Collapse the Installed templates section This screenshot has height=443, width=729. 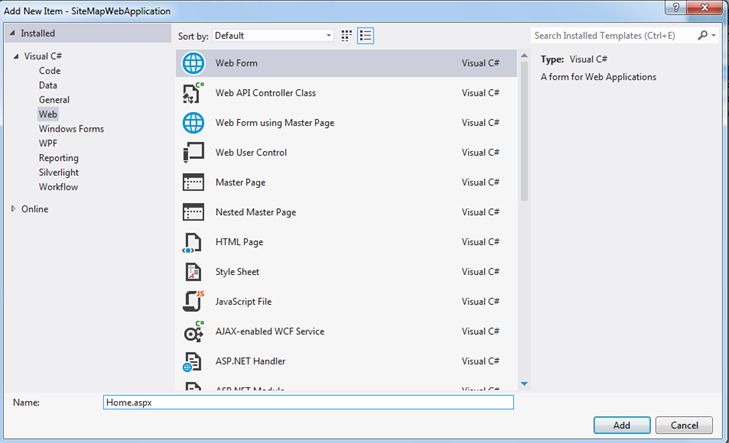[x=13, y=33]
